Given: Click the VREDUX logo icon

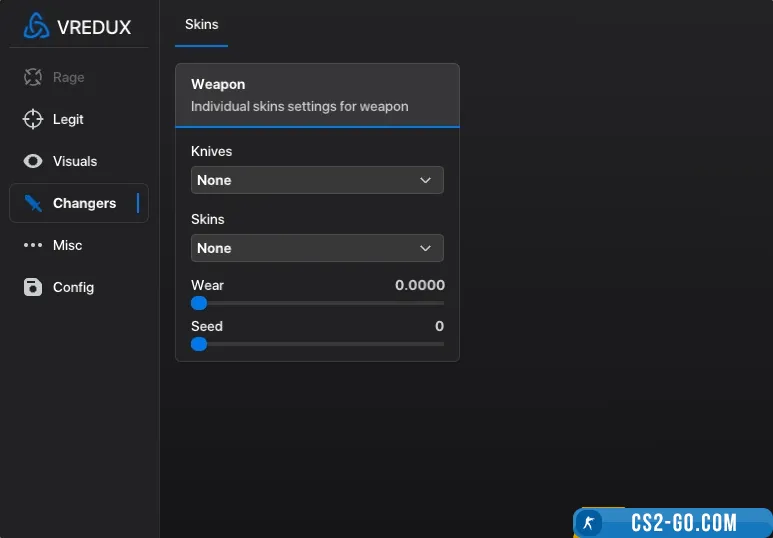Looking at the screenshot, I should tap(36, 26).
